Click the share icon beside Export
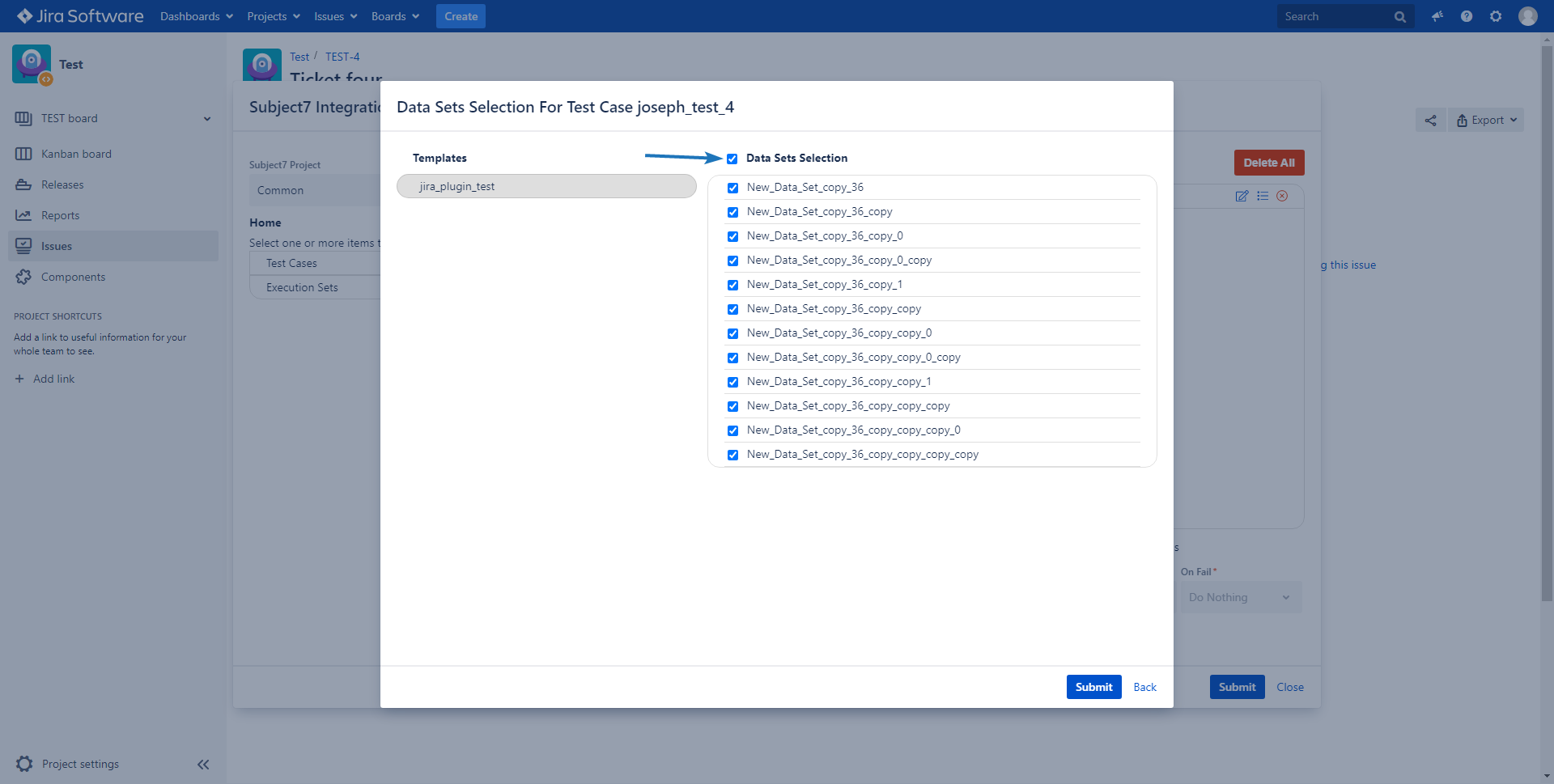1554x784 pixels. click(1430, 121)
